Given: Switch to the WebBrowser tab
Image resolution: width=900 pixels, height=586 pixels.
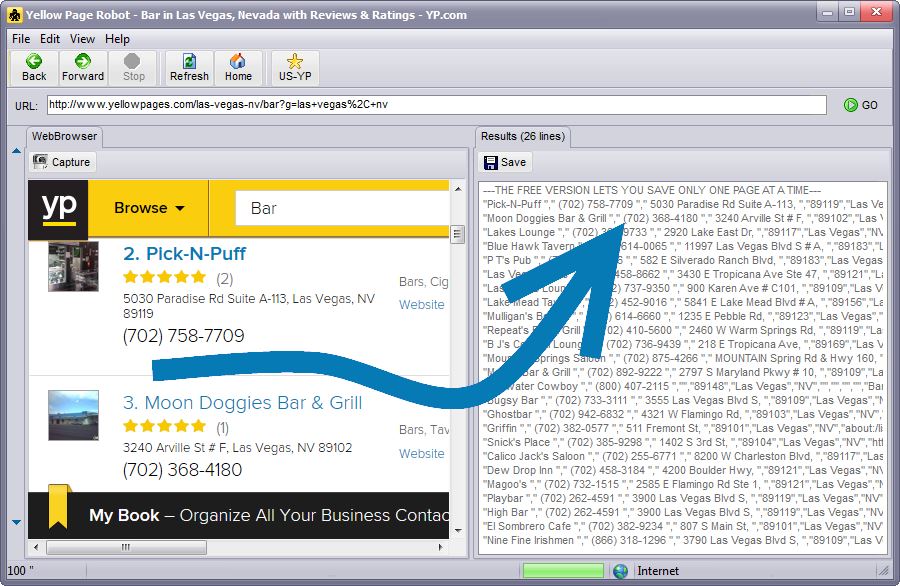Looking at the screenshot, I should tap(63, 136).
